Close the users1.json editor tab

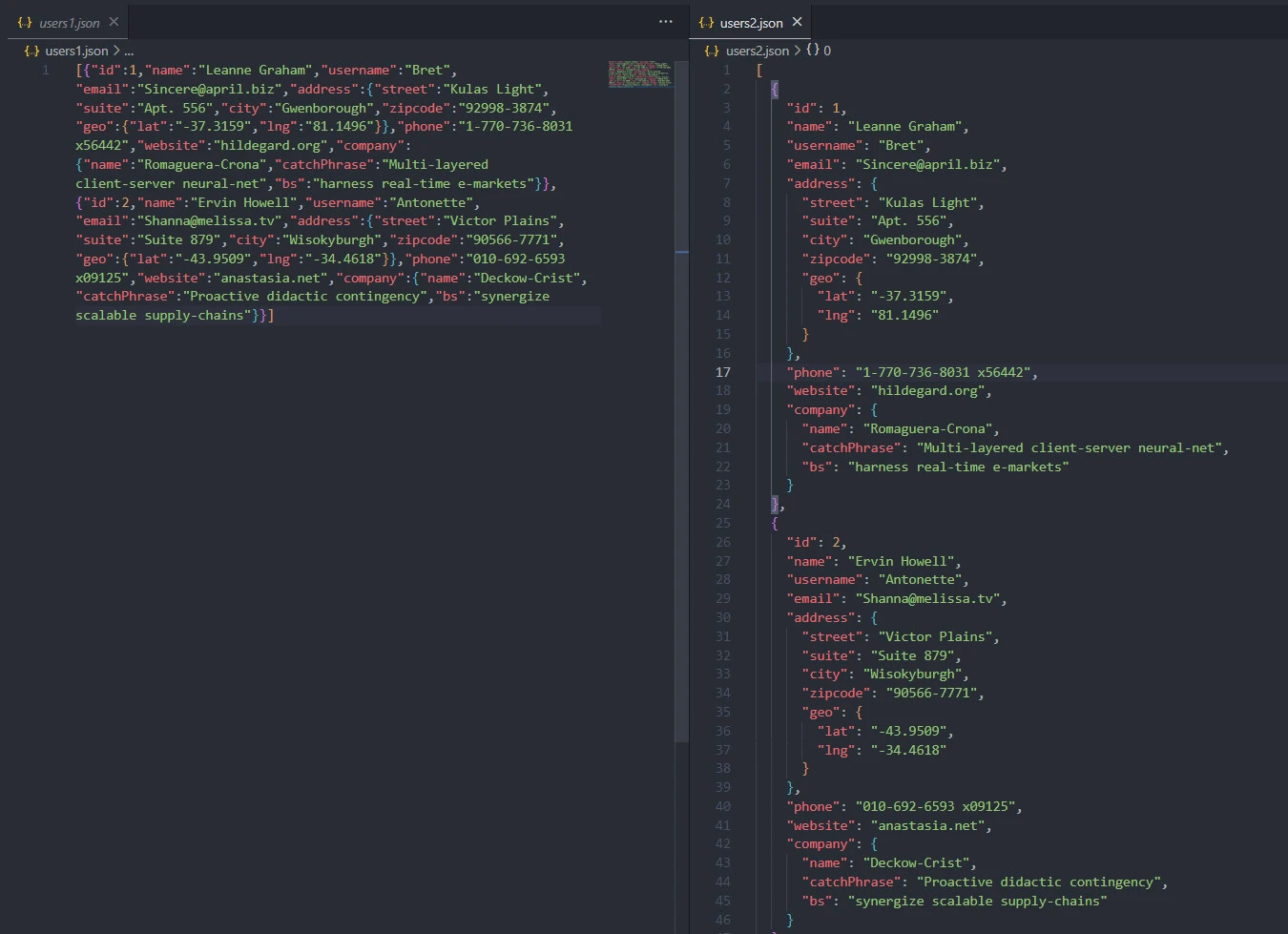pyautogui.click(x=114, y=22)
